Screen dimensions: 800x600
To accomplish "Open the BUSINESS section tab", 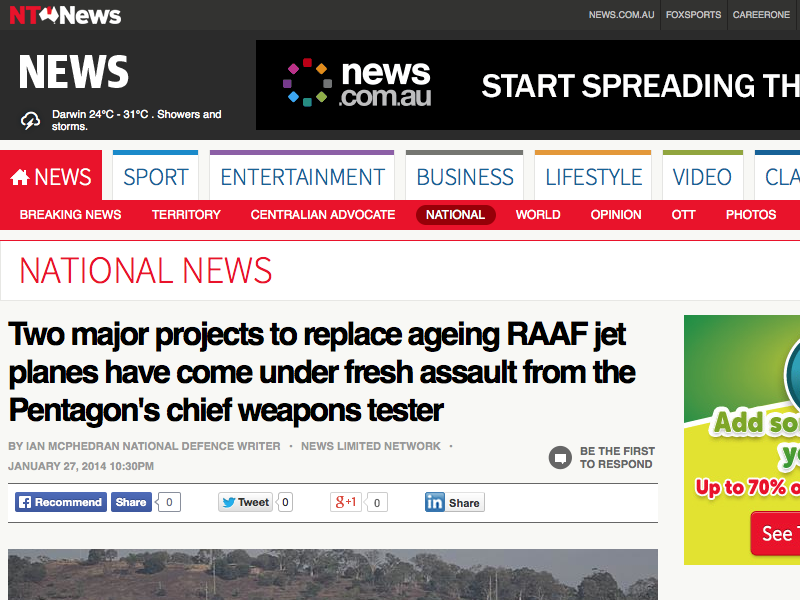I will point(465,177).
